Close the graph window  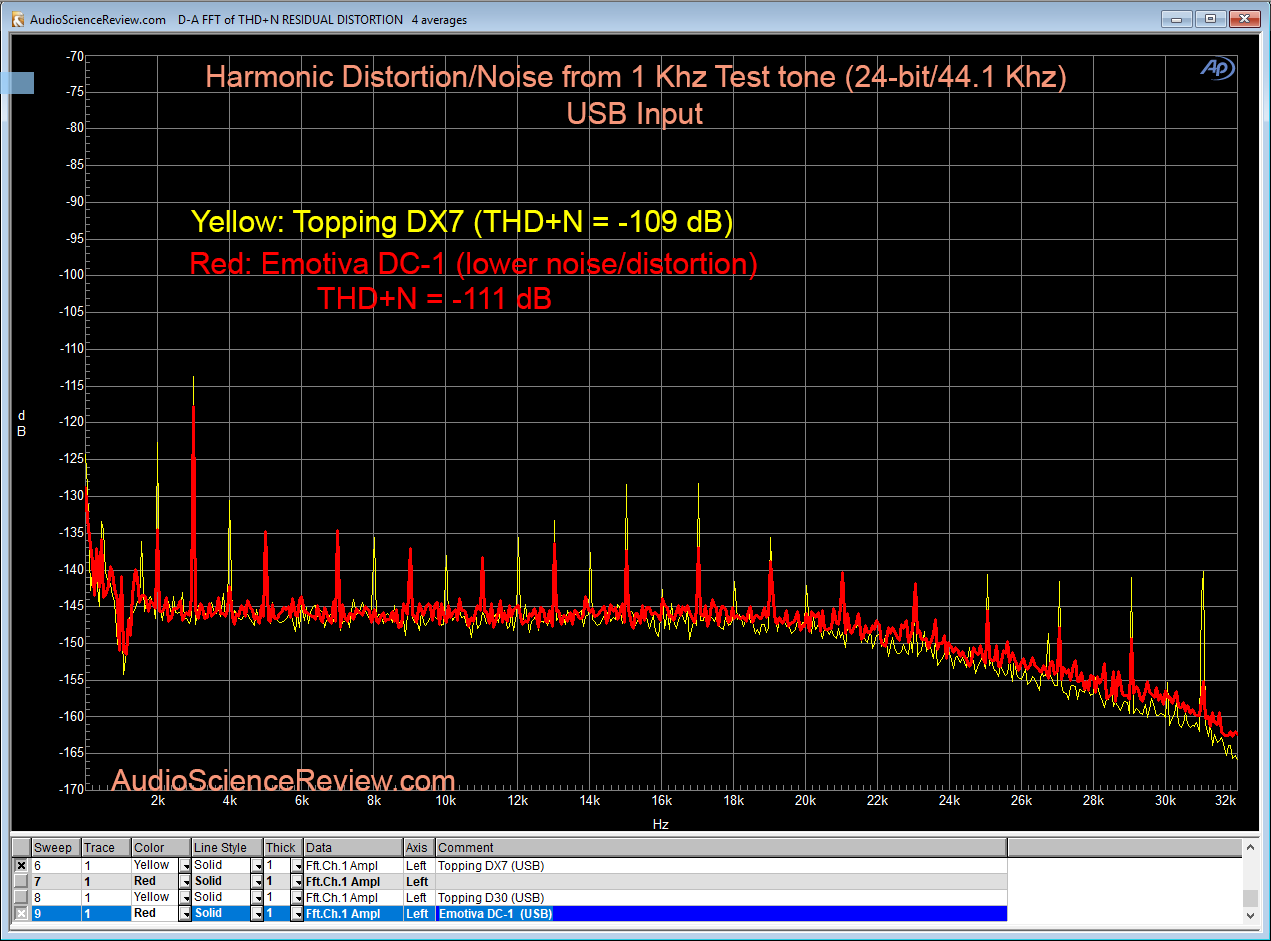coord(1243,19)
